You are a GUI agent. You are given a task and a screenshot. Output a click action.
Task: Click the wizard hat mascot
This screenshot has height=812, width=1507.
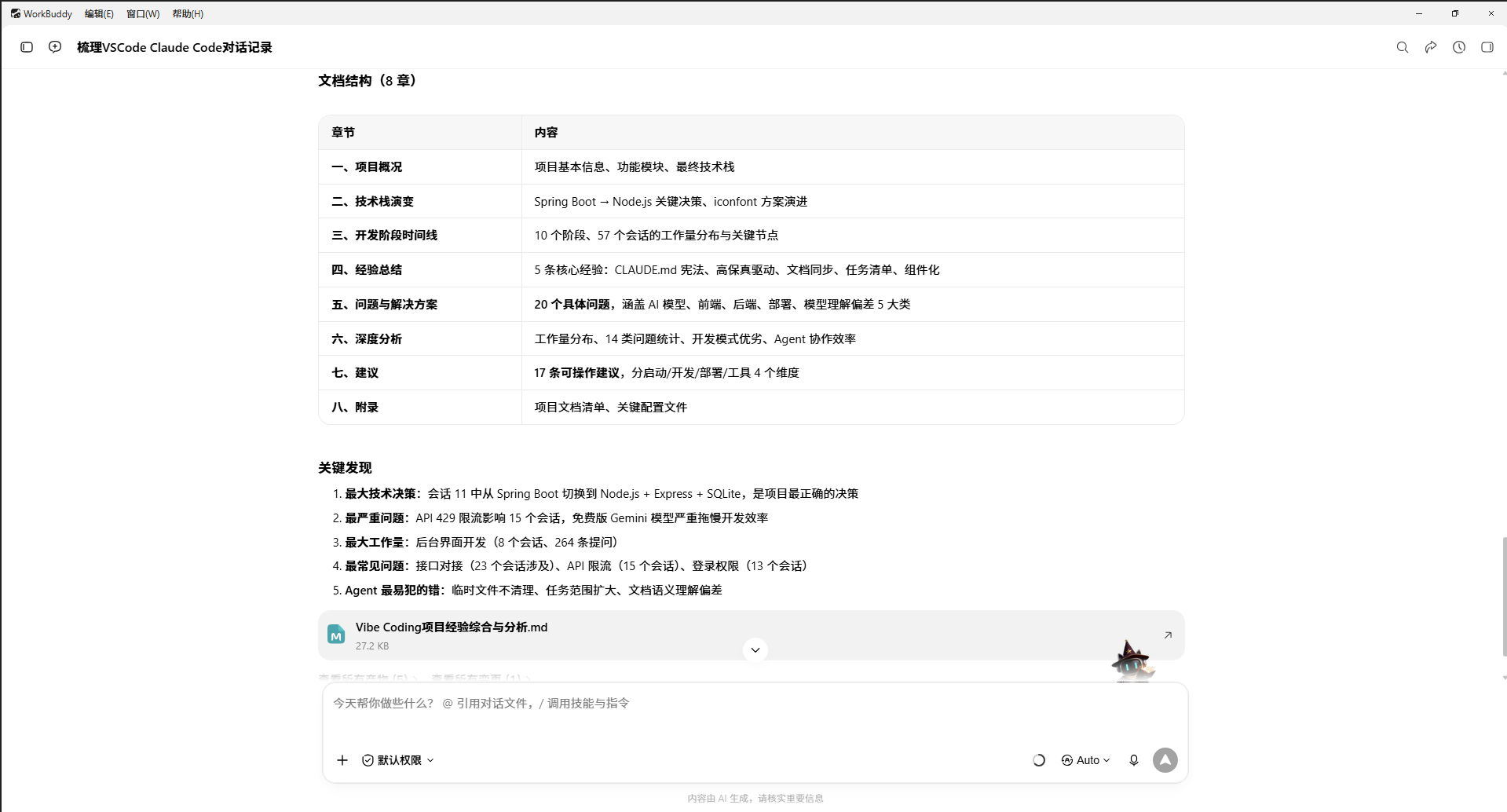tap(1132, 661)
